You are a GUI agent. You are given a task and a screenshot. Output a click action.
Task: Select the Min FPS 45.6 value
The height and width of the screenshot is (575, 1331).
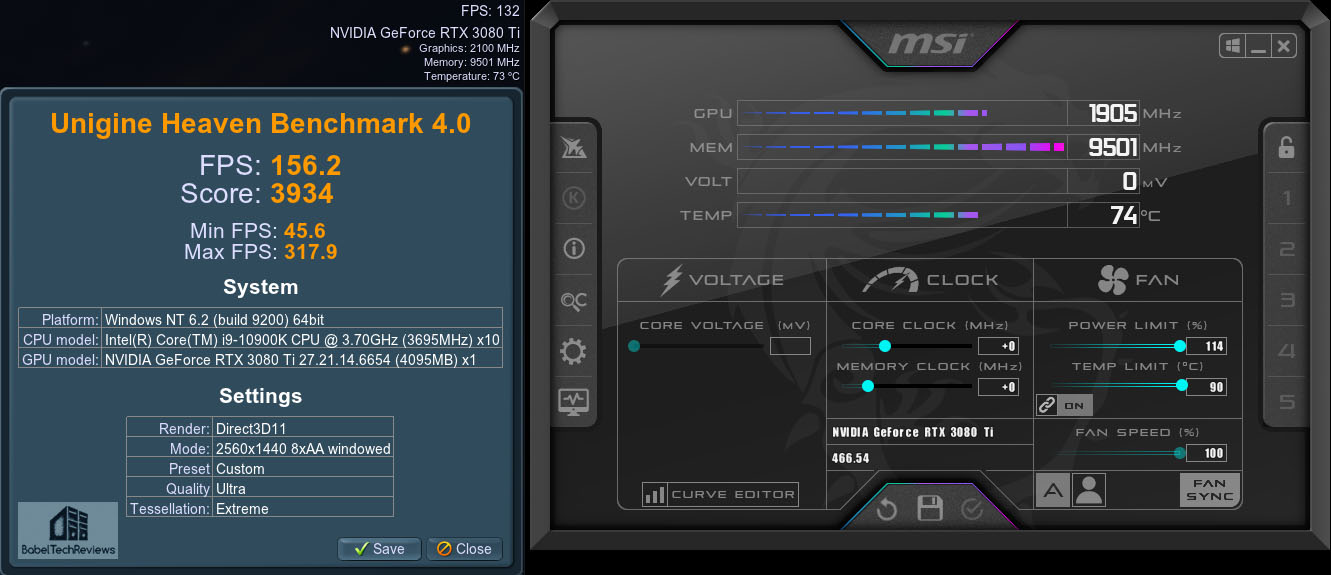pyautogui.click(x=304, y=232)
